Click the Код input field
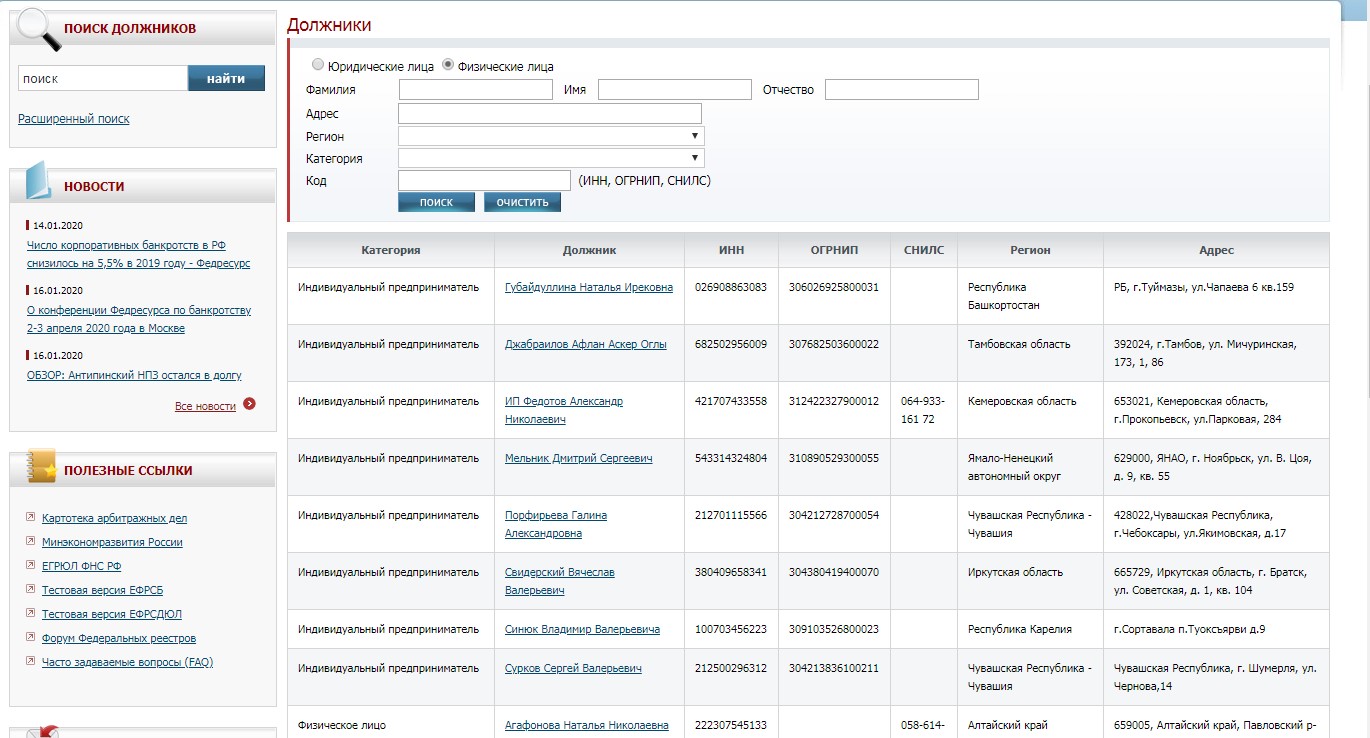Viewport: 1370px width, 738px height. pos(484,180)
